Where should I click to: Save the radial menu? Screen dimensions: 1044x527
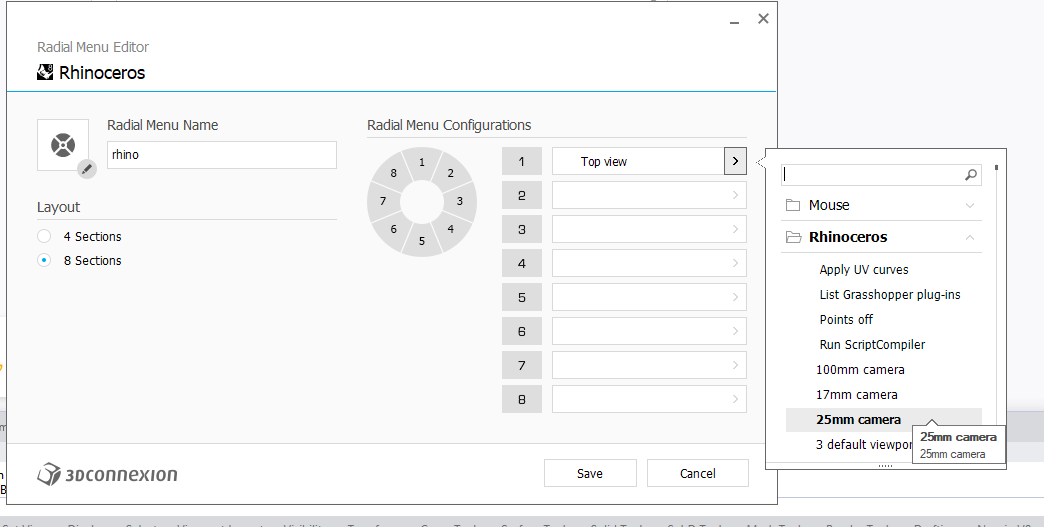pos(590,473)
